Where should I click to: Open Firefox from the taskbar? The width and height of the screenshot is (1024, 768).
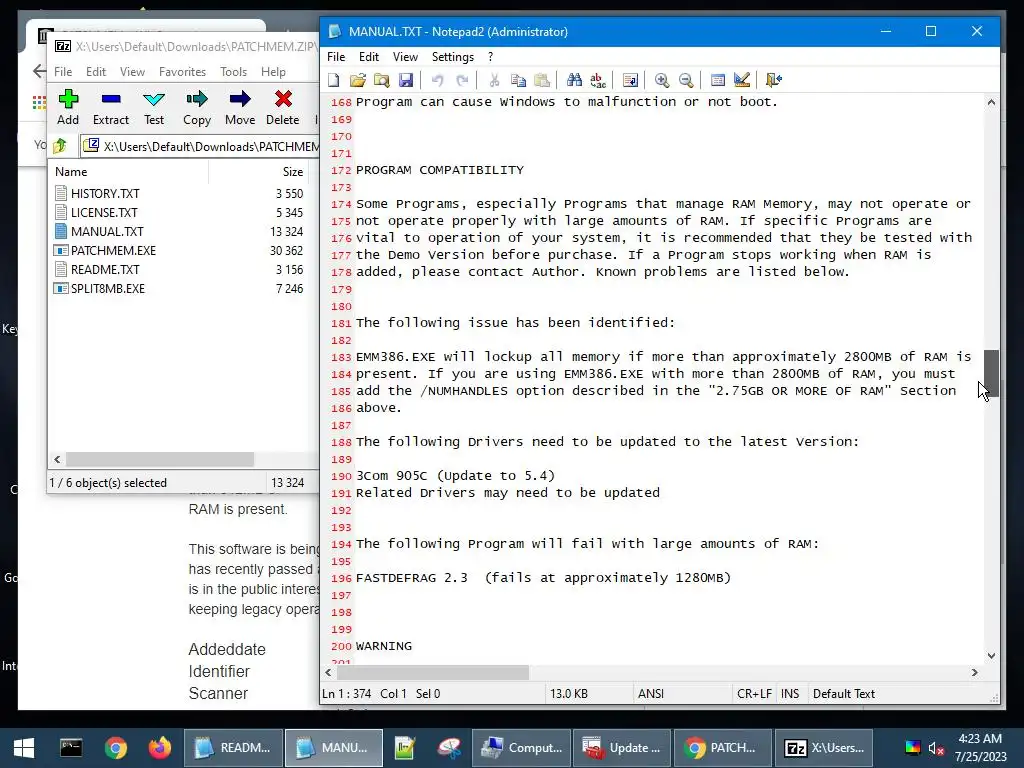(x=159, y=748)
